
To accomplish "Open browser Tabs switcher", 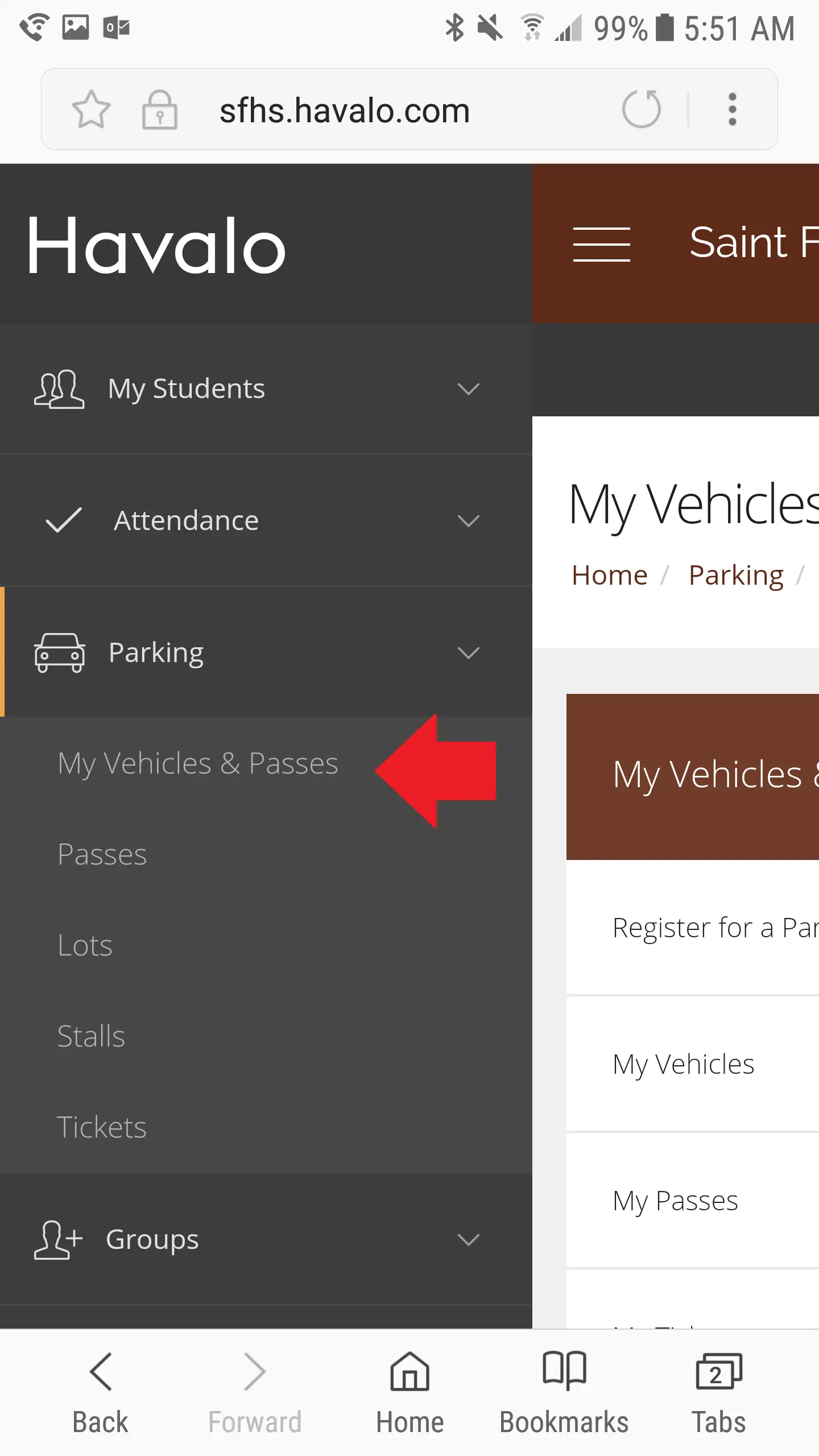I will tap(719, 1392).
